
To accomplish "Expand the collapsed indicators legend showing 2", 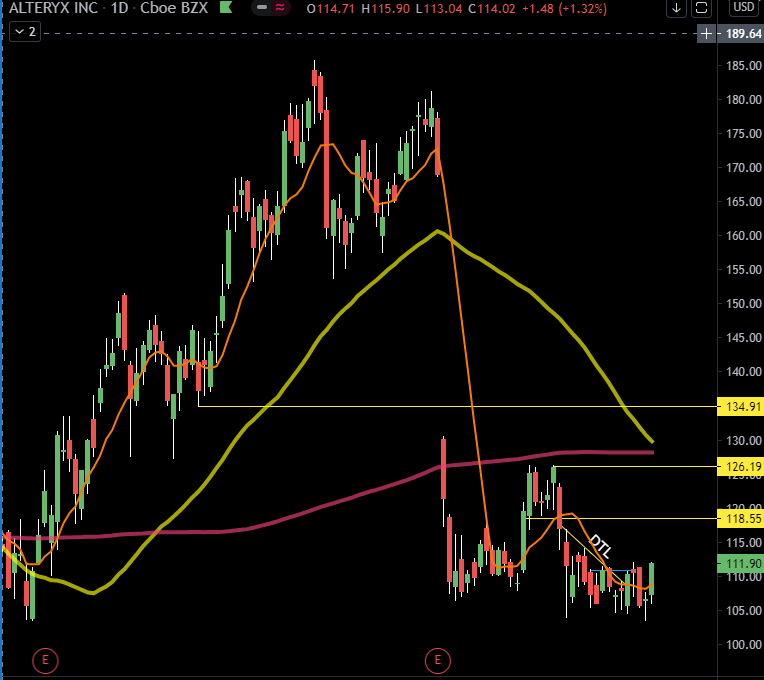I will pyautogui.click(x=25, y=32).
